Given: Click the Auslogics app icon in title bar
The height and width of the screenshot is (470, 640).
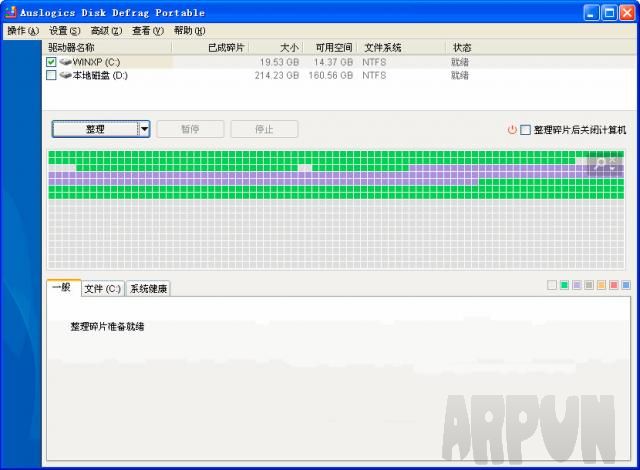Looking at the screenshot, I should click(11, 12).
